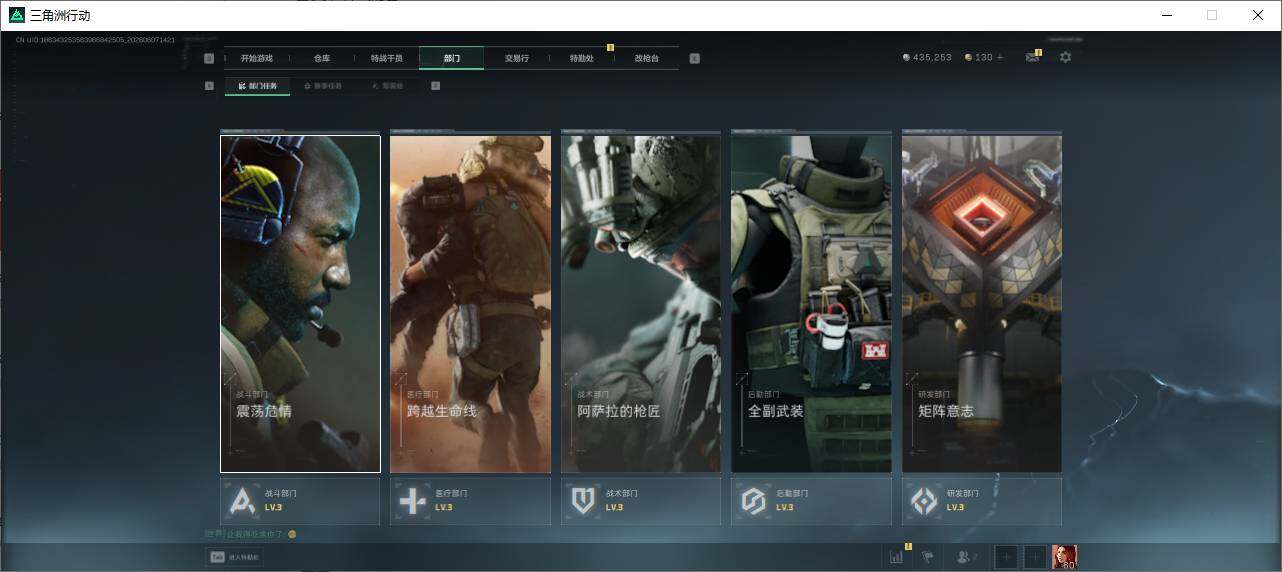Open the 震荡危情 mission card
1282x572 pixels.
coord(300,303)
